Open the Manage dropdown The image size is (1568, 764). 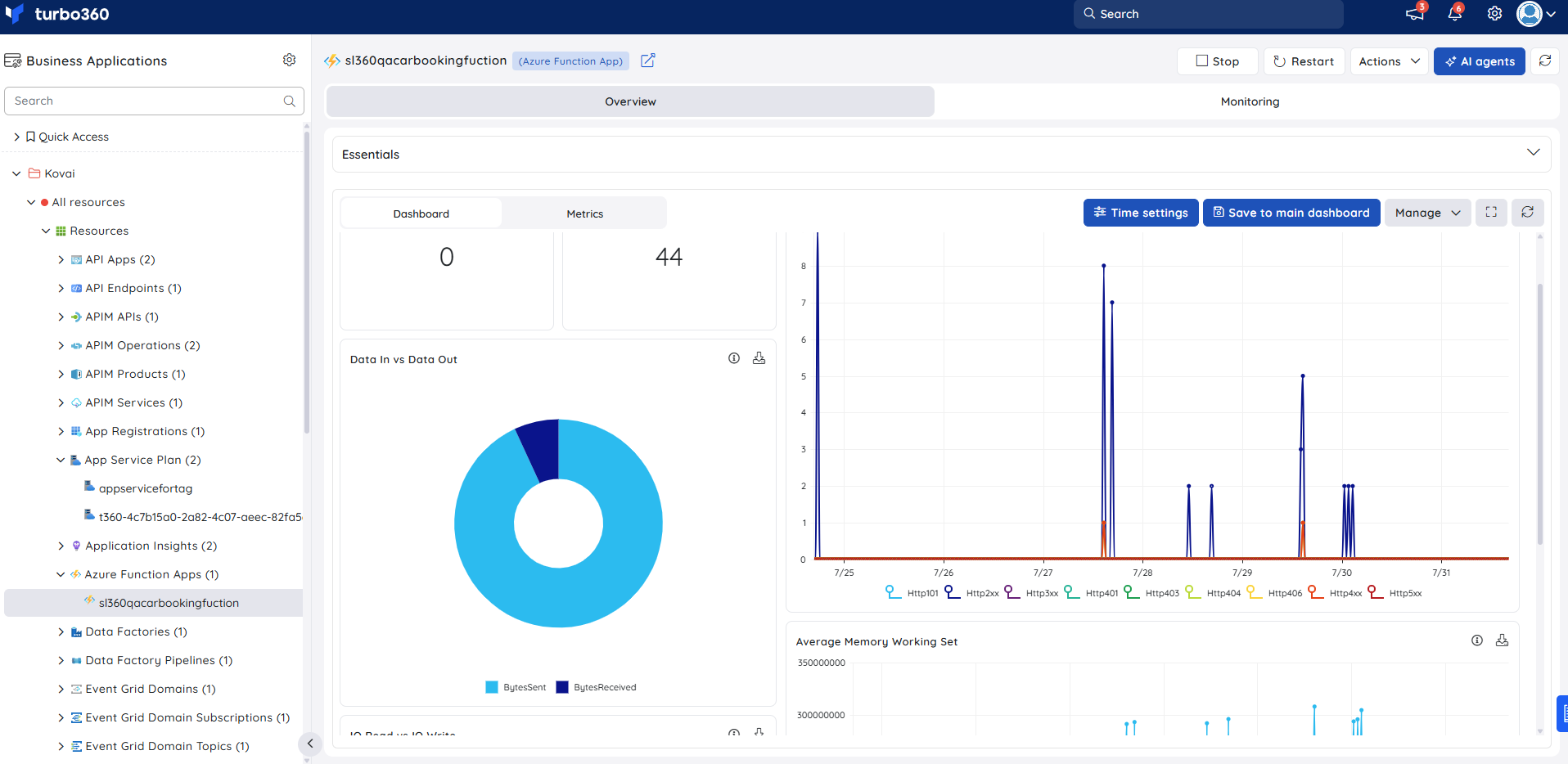pyautogui.click(x=1427, y=213)
